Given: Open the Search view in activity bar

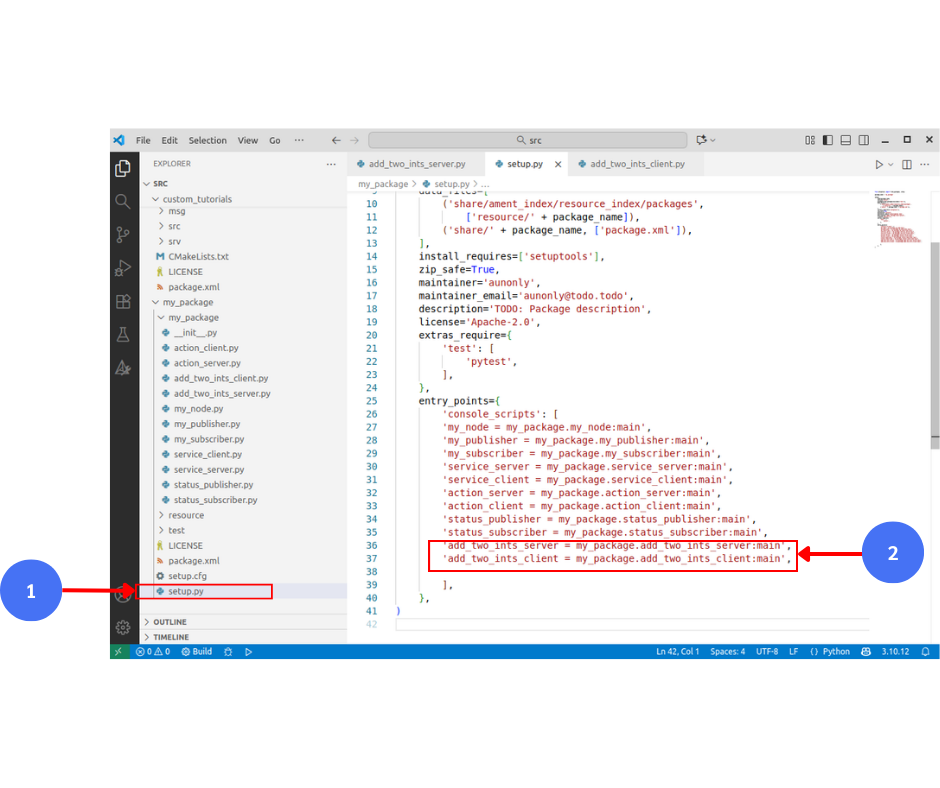Looking at the screenshot, I should 123,201.
